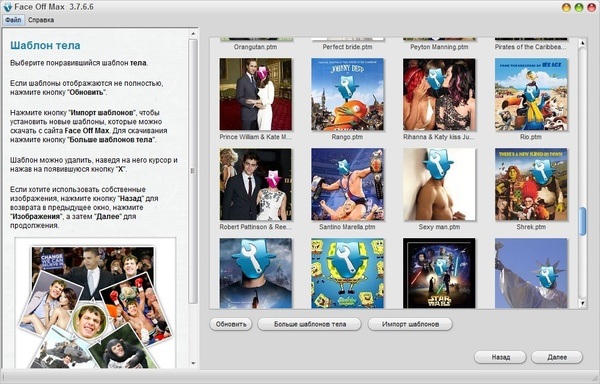Select the Star Wars poster template thumbnail

pyautogui.click(x=439, y=273)
